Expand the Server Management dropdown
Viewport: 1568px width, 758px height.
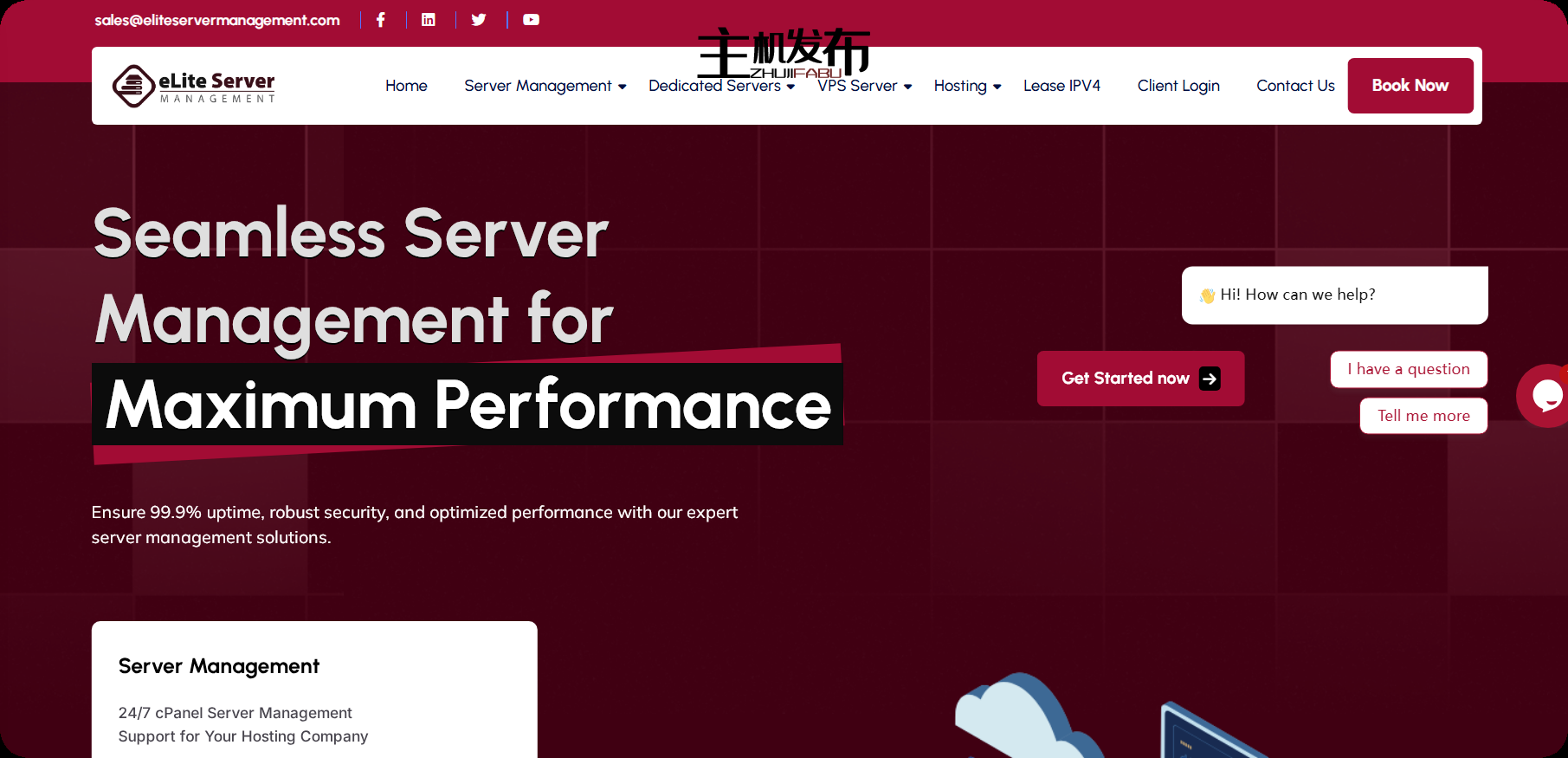(545, 86)
